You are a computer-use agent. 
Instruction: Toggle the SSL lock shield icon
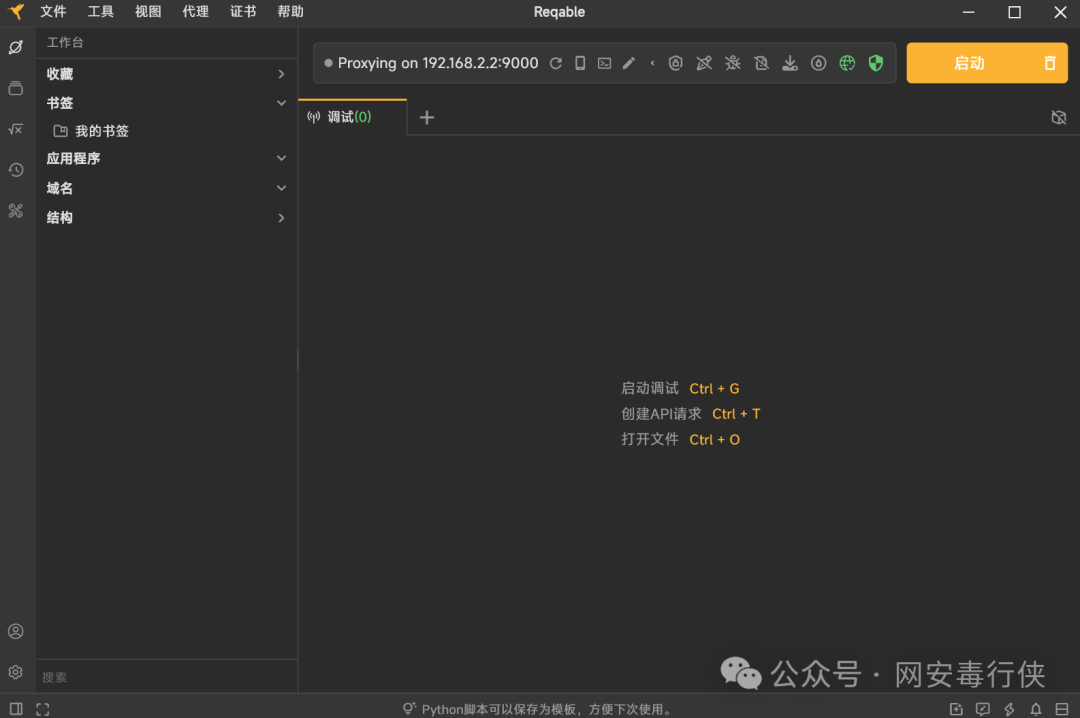(676, 63)
